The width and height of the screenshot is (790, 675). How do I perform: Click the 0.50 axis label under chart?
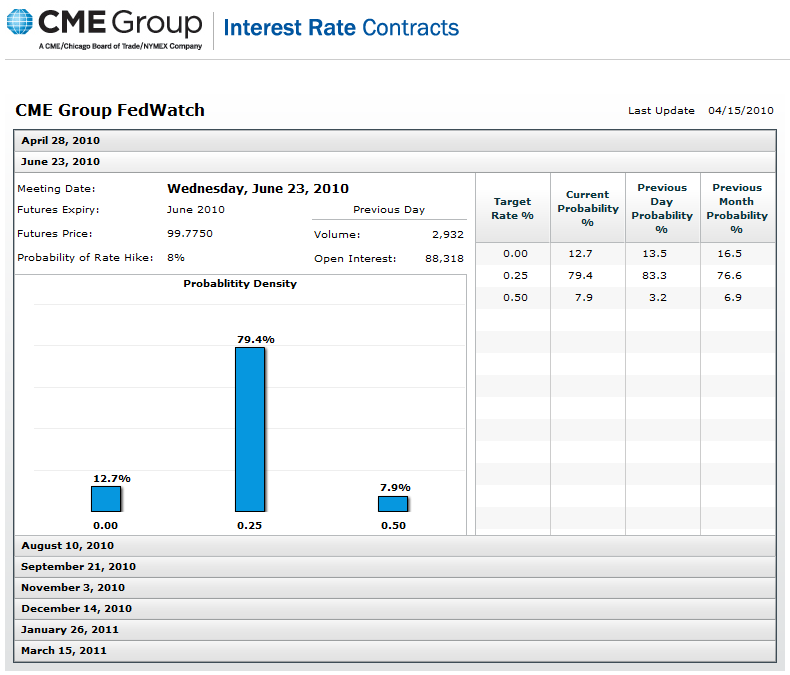pos(393,526)
